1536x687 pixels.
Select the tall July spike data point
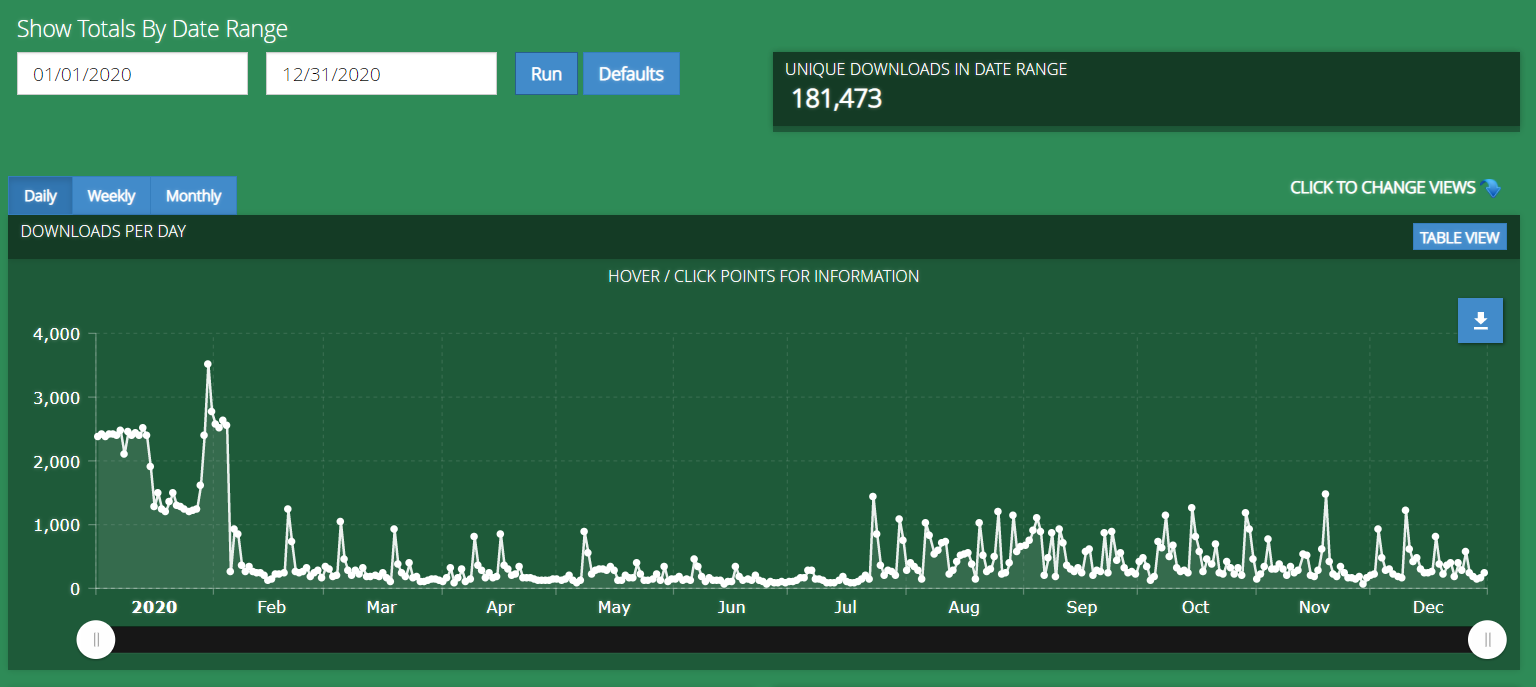click(x=873, y=496)
